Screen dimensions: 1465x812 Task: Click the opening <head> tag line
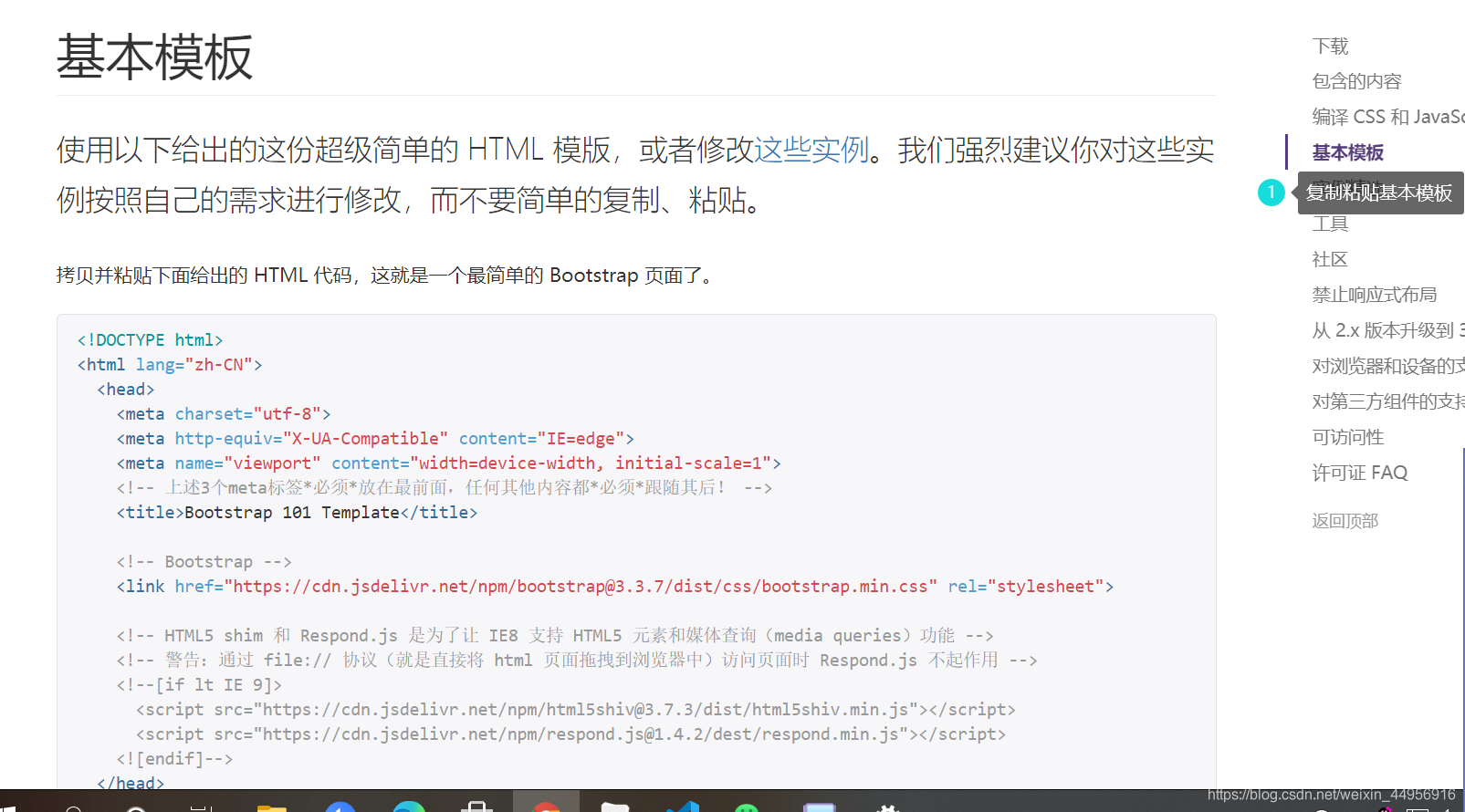[126, 389]
